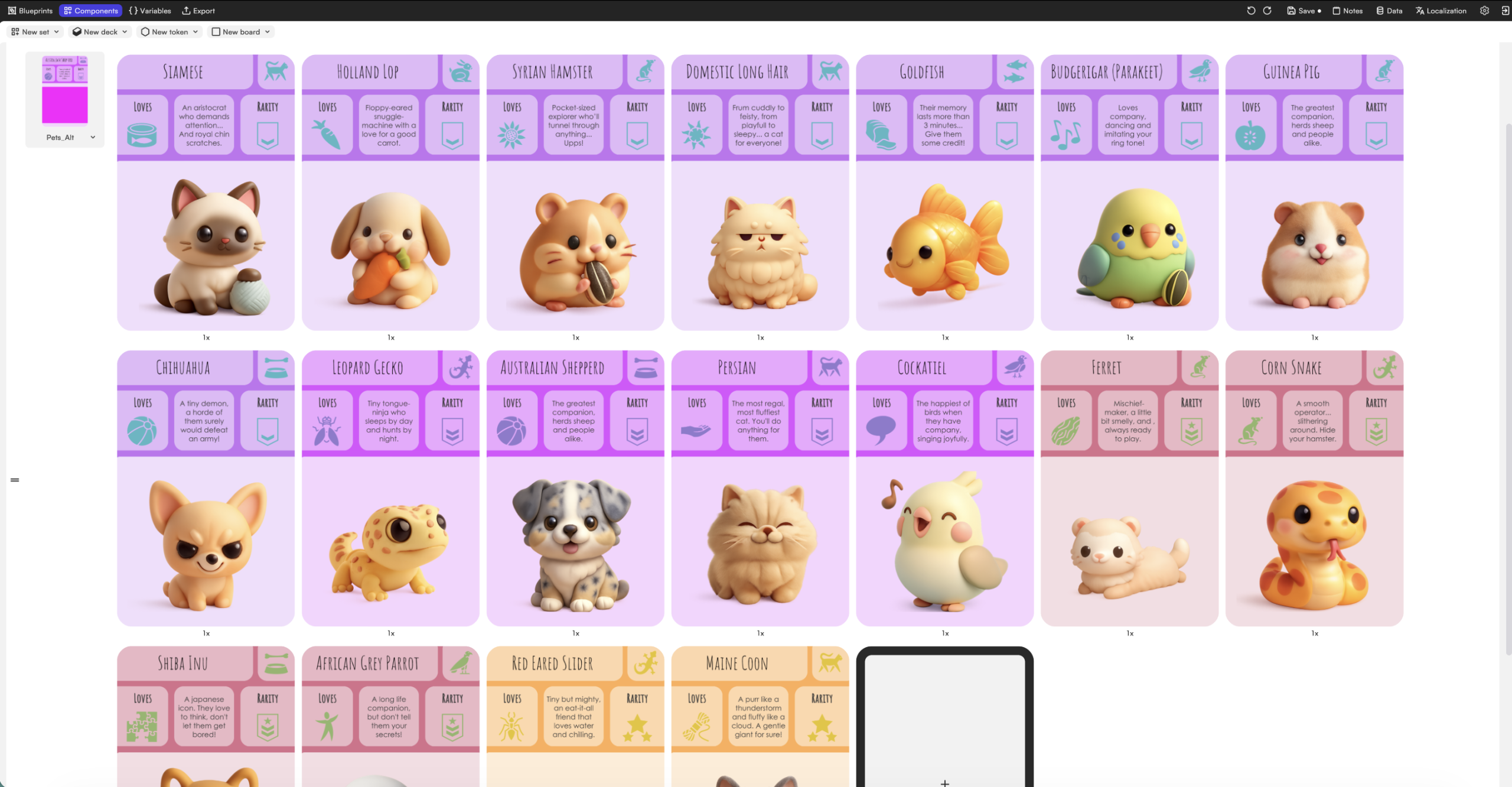1512x787 pixels.
Task: Click the undo icon
Action: [x=1251, y=11]
